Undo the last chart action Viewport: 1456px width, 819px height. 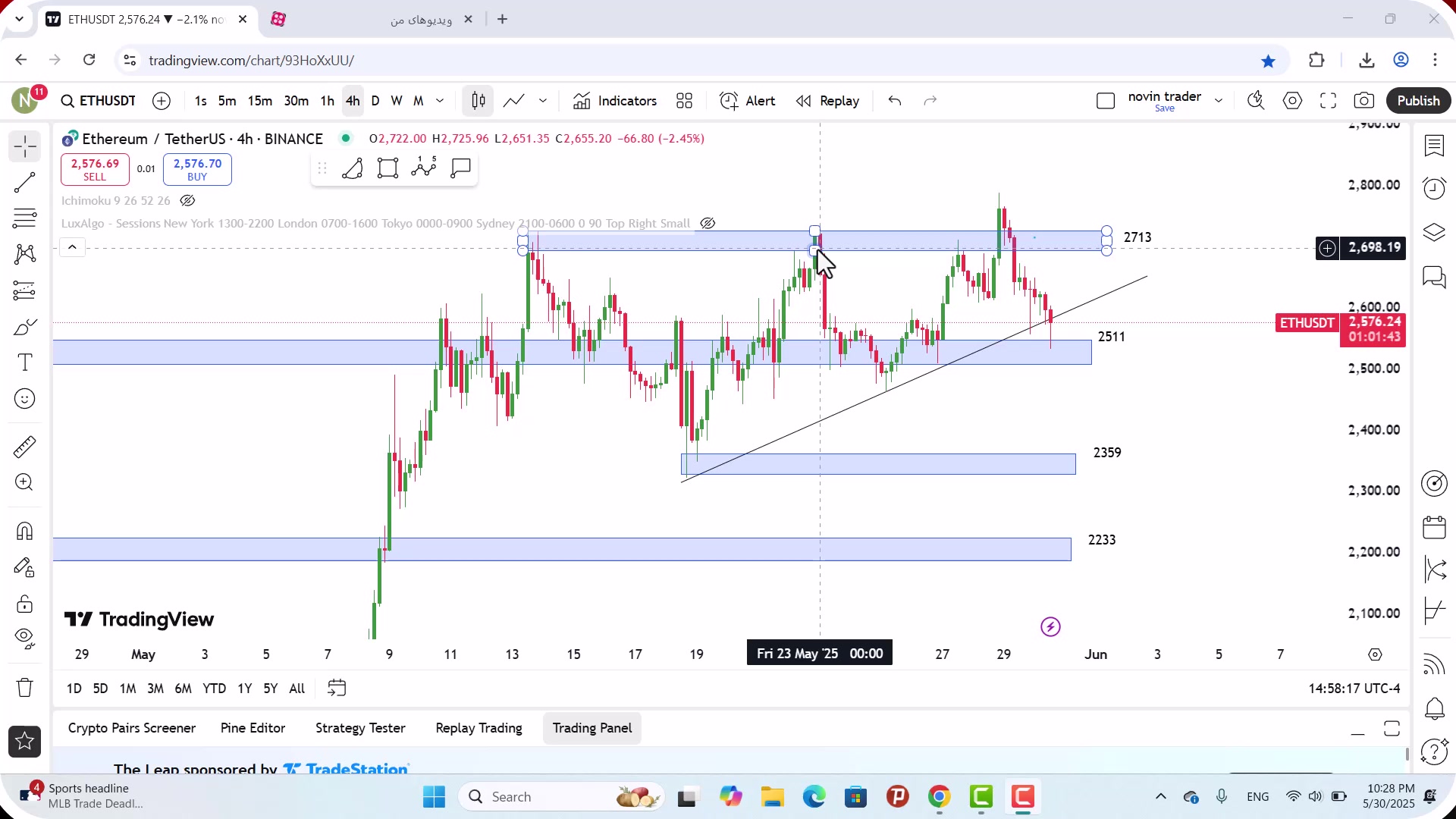click(895, 101)
